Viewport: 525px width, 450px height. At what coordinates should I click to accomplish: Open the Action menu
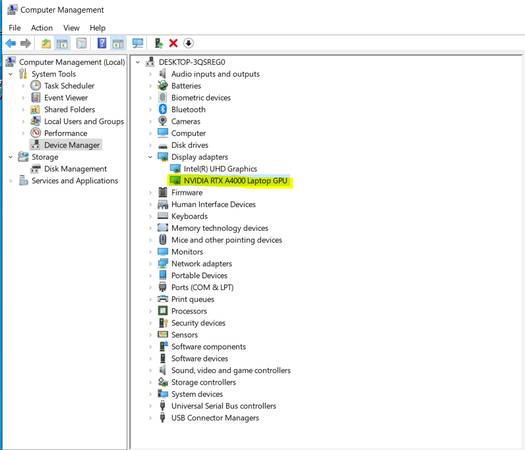[x=42, y=28]
